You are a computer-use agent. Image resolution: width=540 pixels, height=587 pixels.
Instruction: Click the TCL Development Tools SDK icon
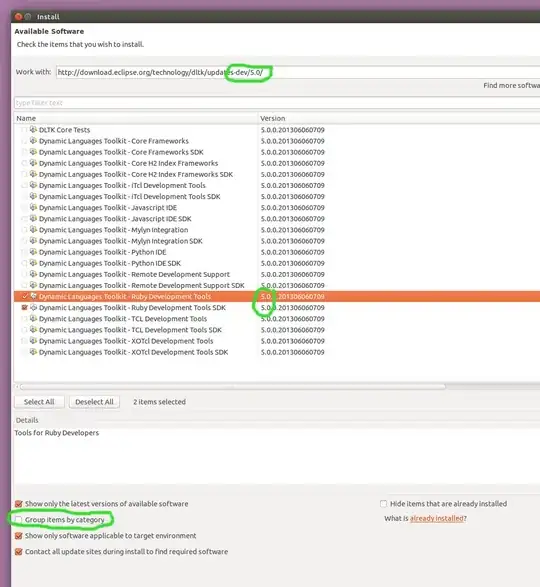[33, 329]
